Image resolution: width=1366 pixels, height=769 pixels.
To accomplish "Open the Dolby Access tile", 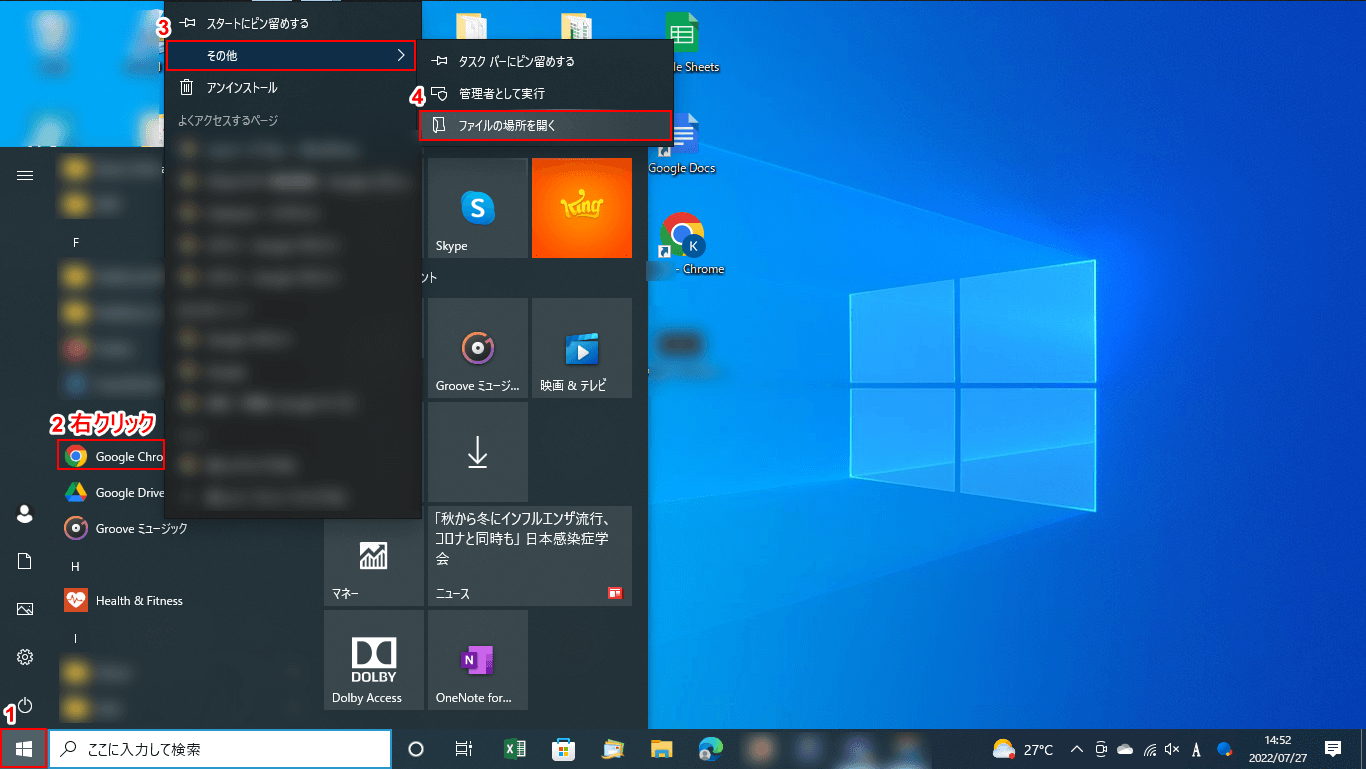I will coord(374,660).
